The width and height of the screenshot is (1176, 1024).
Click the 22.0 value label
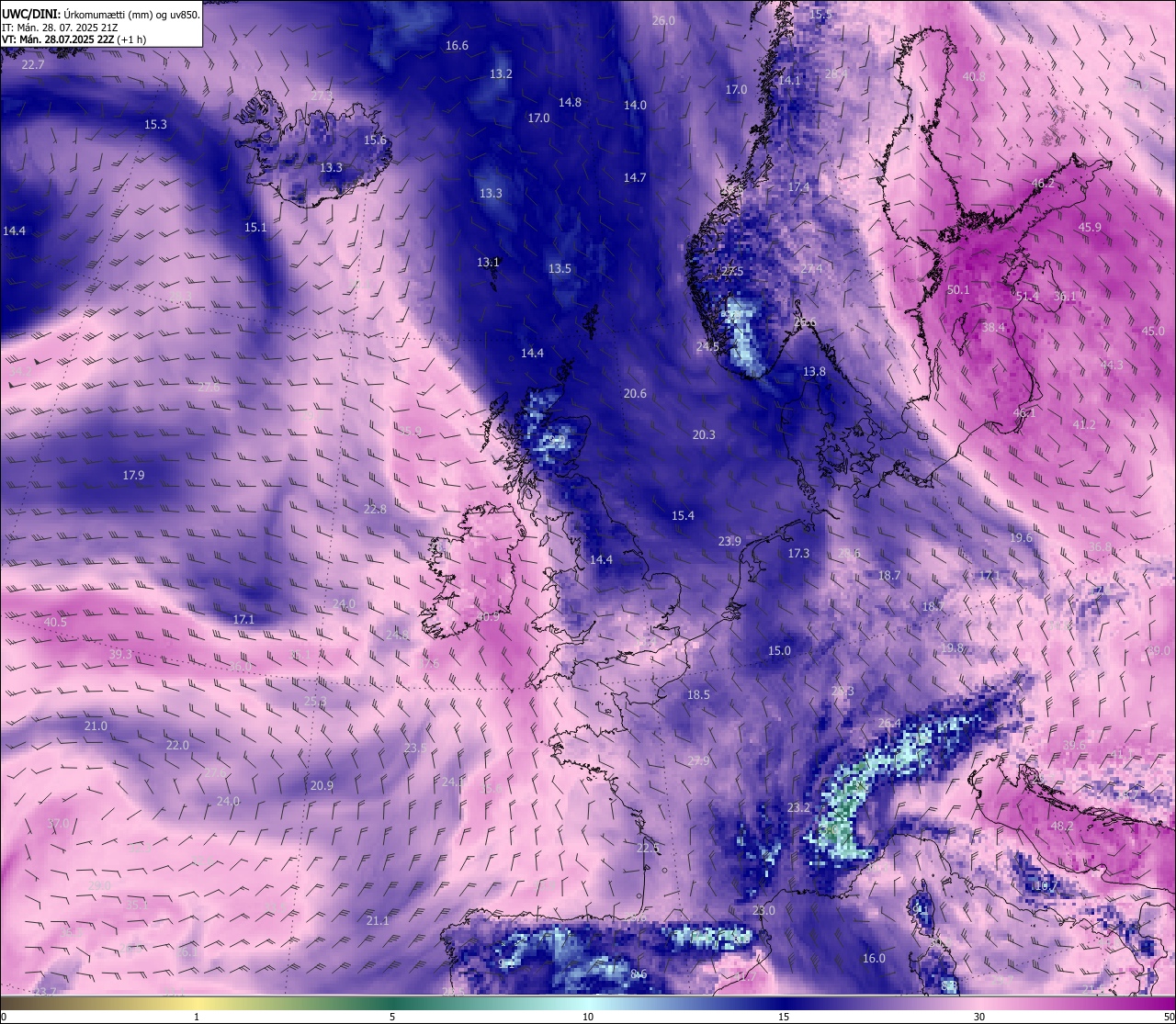(x=177, y=745)
